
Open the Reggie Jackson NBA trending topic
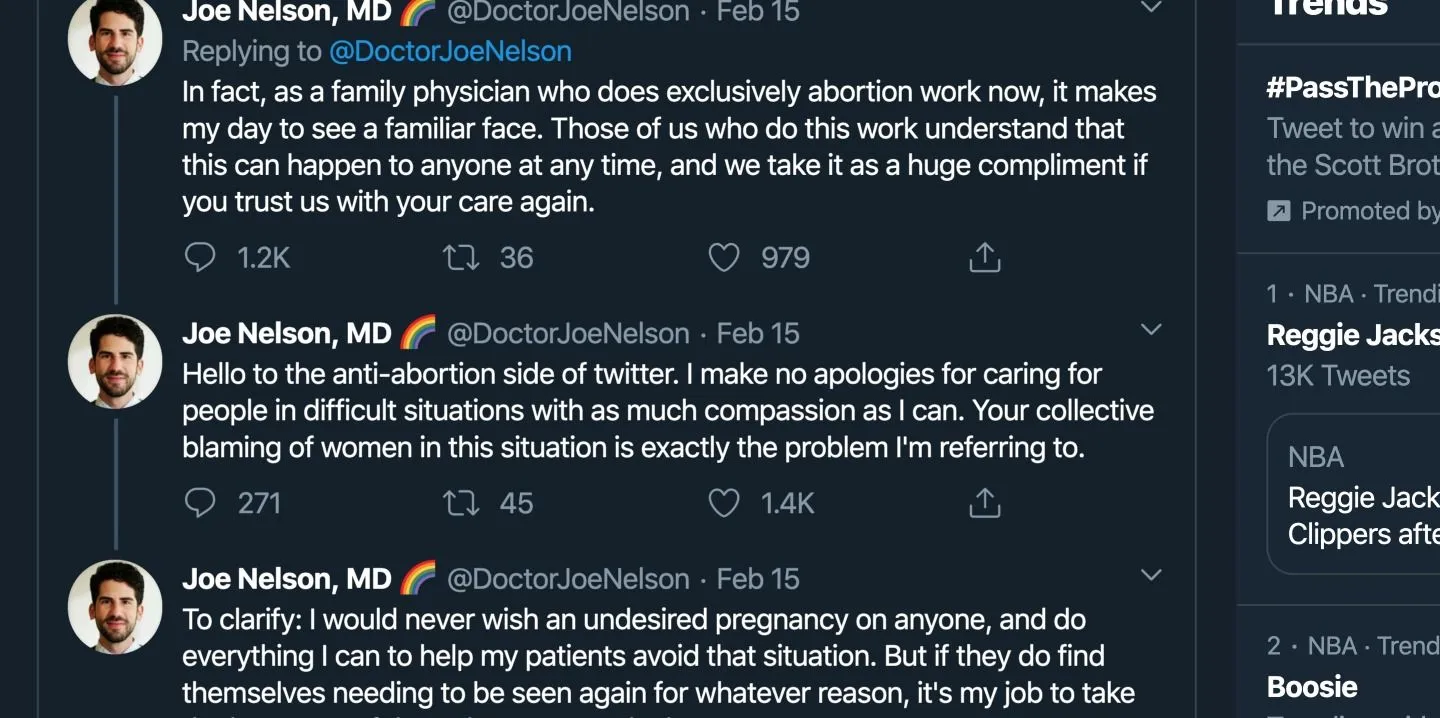pyautogui.click(x=1352, y=335)
